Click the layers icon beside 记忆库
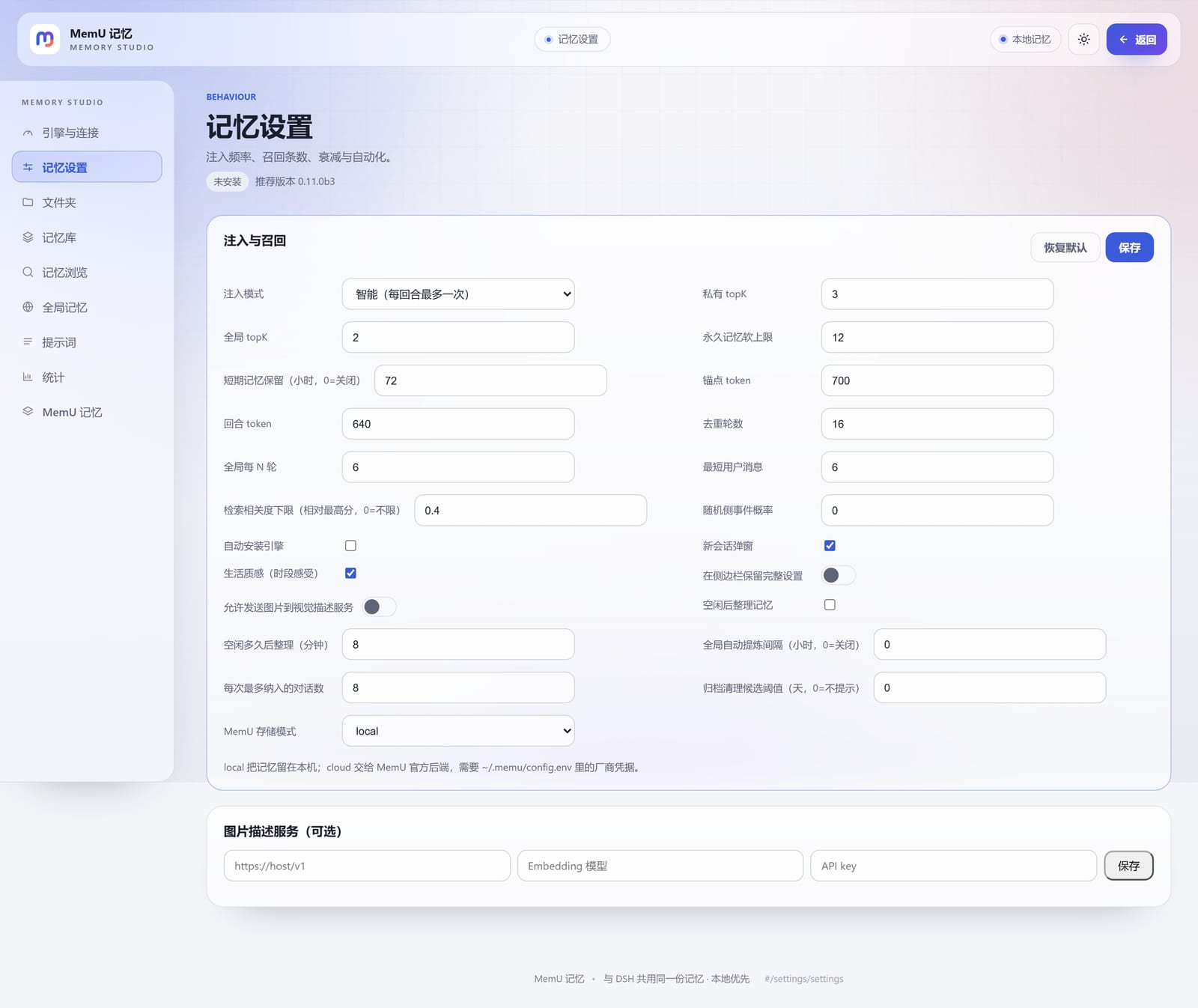Screen dimensions: 1198x1008 point(28,237)
